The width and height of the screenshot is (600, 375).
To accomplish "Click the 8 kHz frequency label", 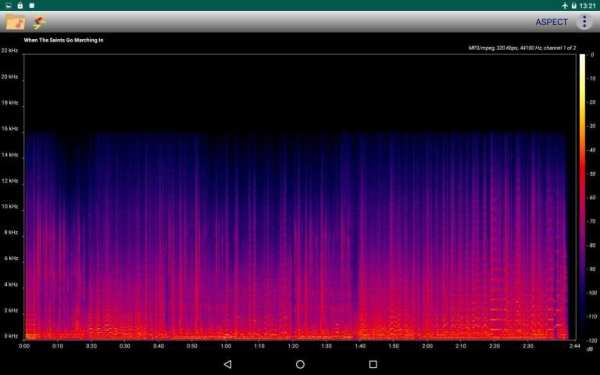I will tap(11, 232).
